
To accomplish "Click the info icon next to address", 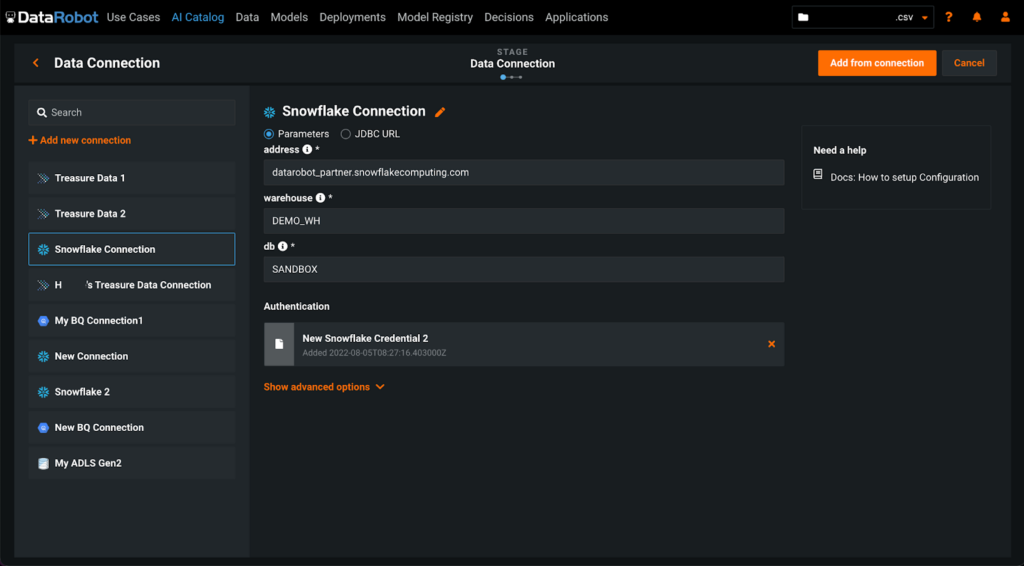I will click(x=307, y=150).
